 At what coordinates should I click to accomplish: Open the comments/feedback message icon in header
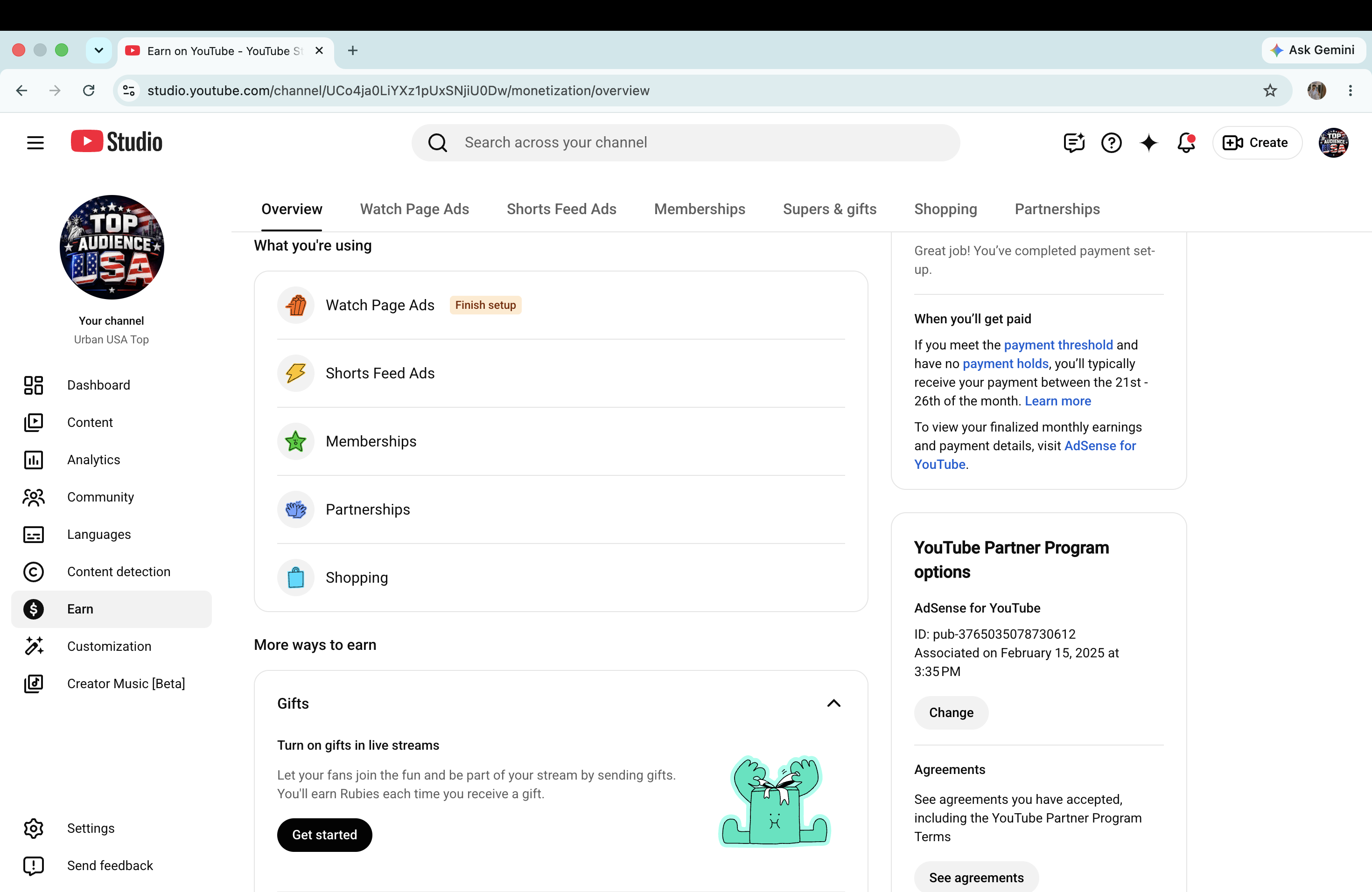[1074, 142]
